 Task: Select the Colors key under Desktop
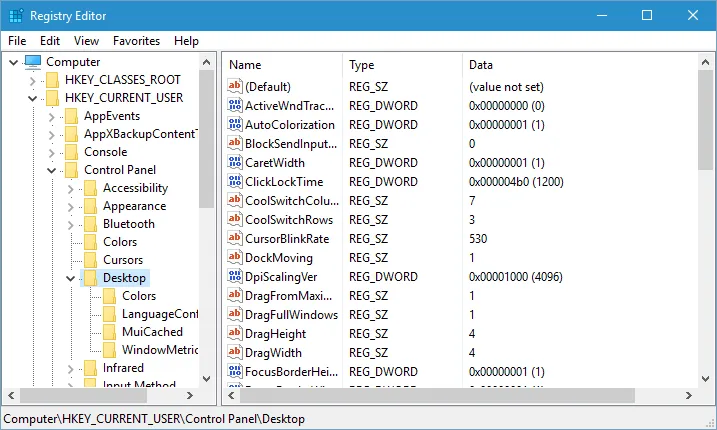pyautogui.click(x=139, y=296)
